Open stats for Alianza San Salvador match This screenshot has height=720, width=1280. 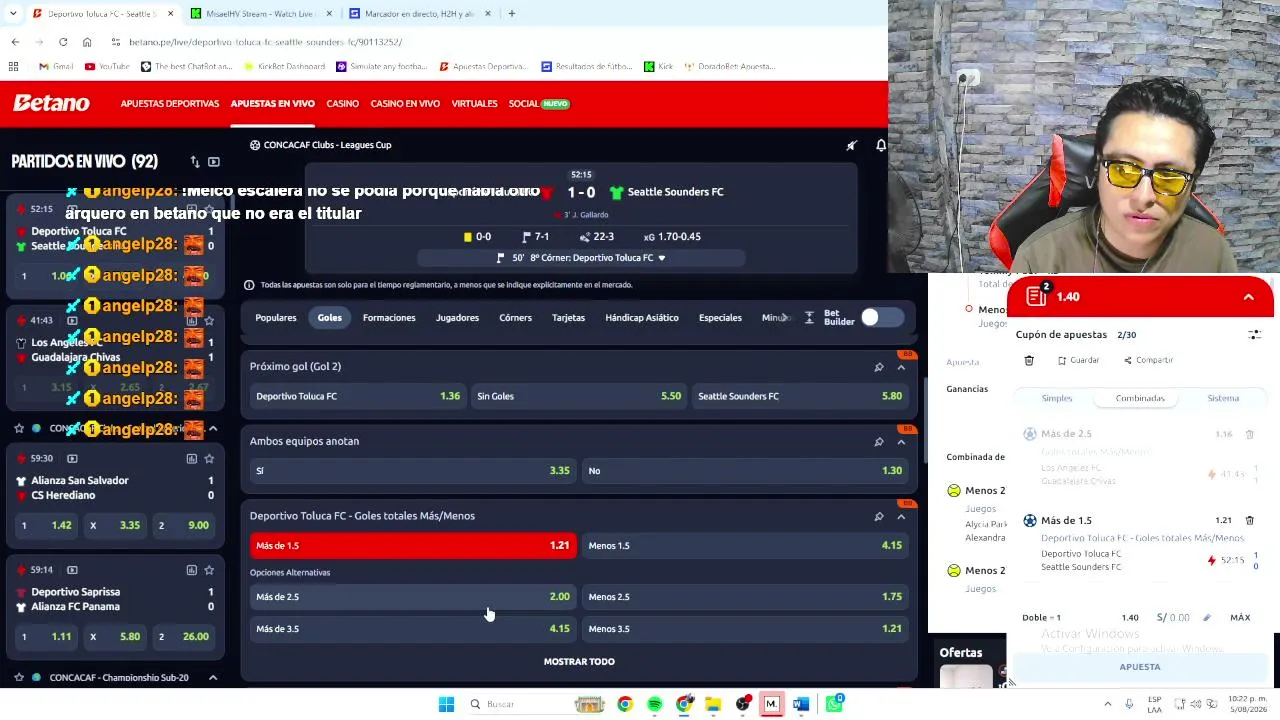click(191, 459)
